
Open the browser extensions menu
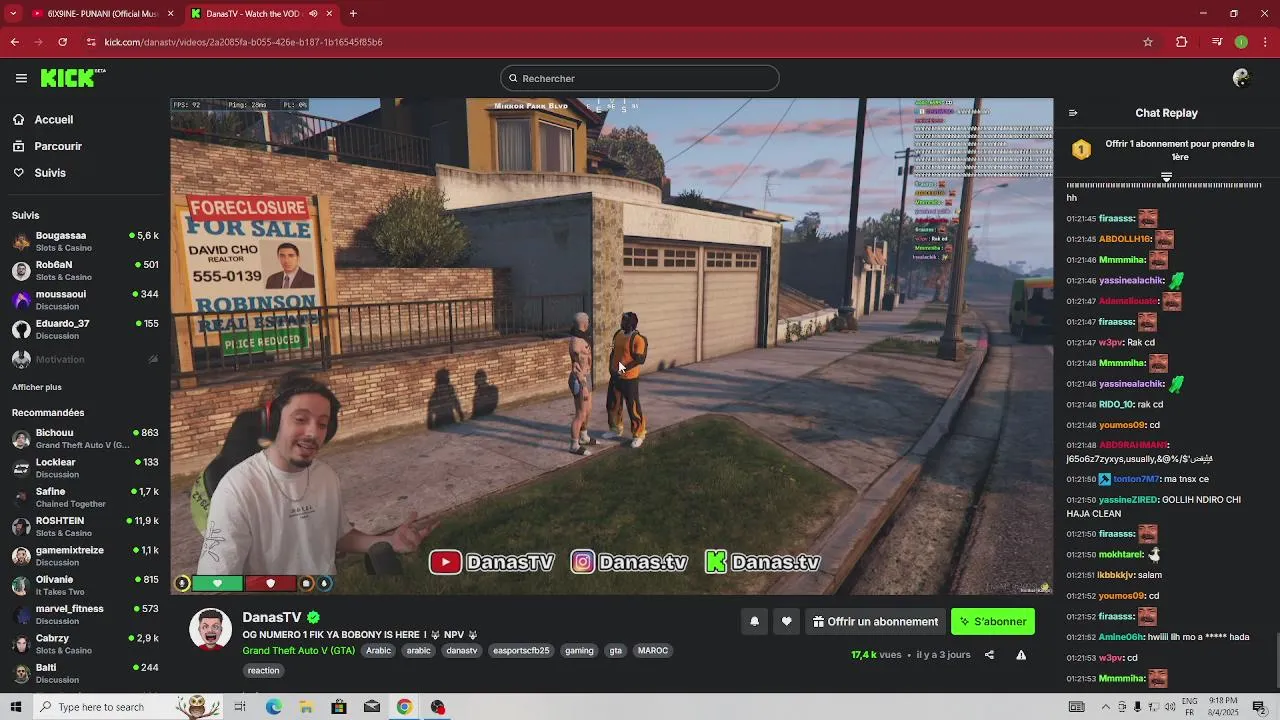[x=1182, y=42]
